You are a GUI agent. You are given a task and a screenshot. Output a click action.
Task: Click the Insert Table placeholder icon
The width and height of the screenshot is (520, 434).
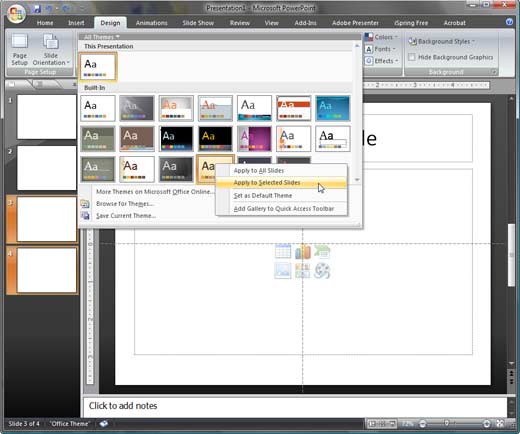coord(283,251)
